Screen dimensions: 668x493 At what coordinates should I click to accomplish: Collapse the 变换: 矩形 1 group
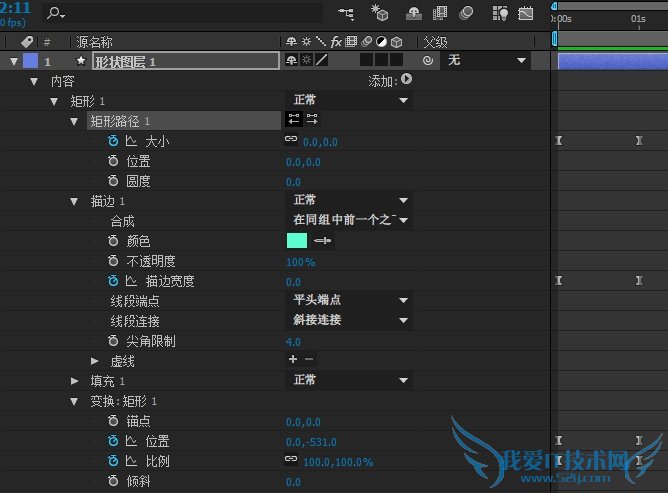74,401
